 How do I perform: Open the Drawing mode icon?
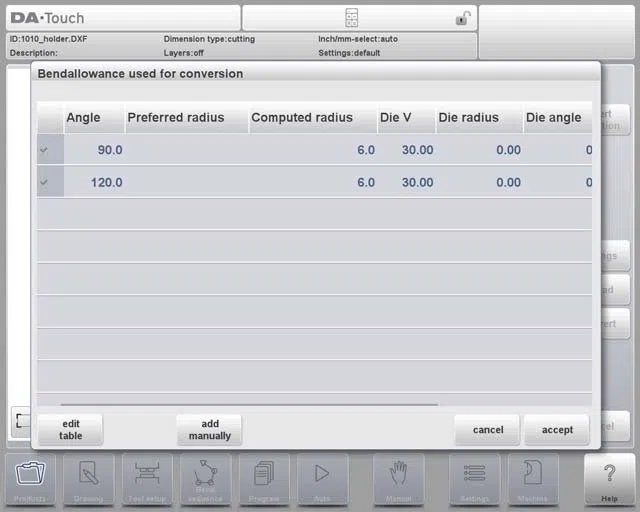tap(89, 479)
